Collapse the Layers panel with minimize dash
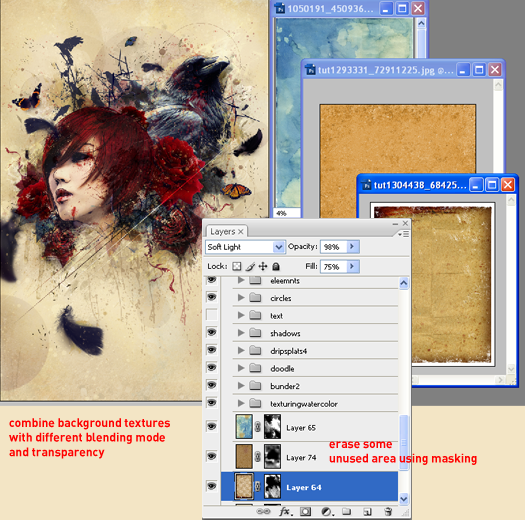 pyautogui.click(x=395, y=223)
